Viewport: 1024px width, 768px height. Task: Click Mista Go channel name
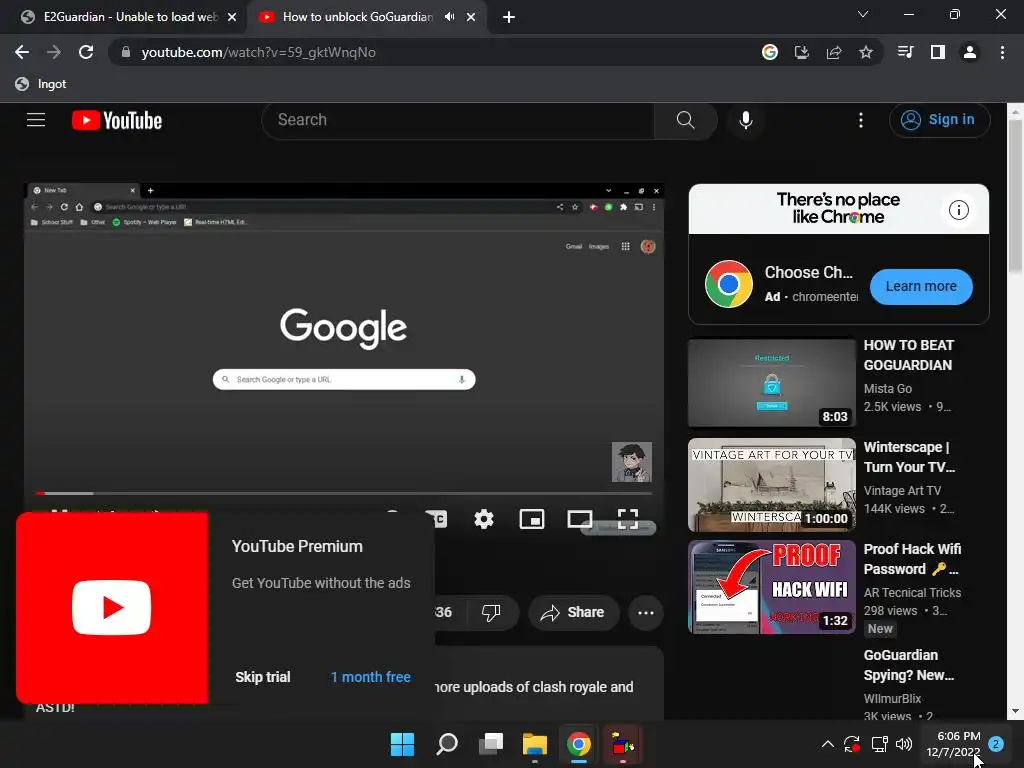pos(888,389)
